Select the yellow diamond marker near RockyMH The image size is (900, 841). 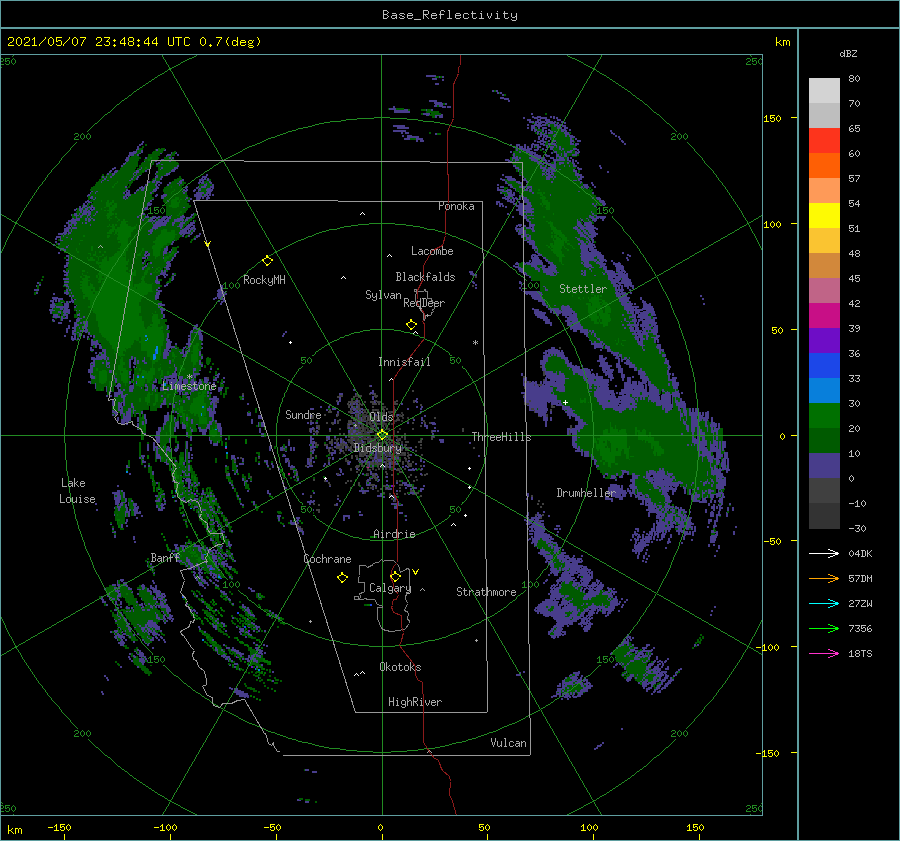click(x=267, y=261)
